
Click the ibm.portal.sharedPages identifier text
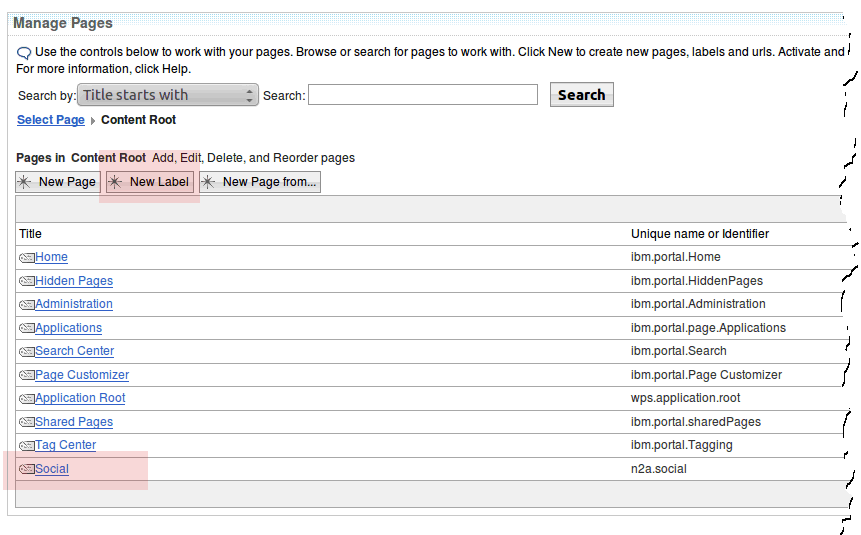(696, 422)
